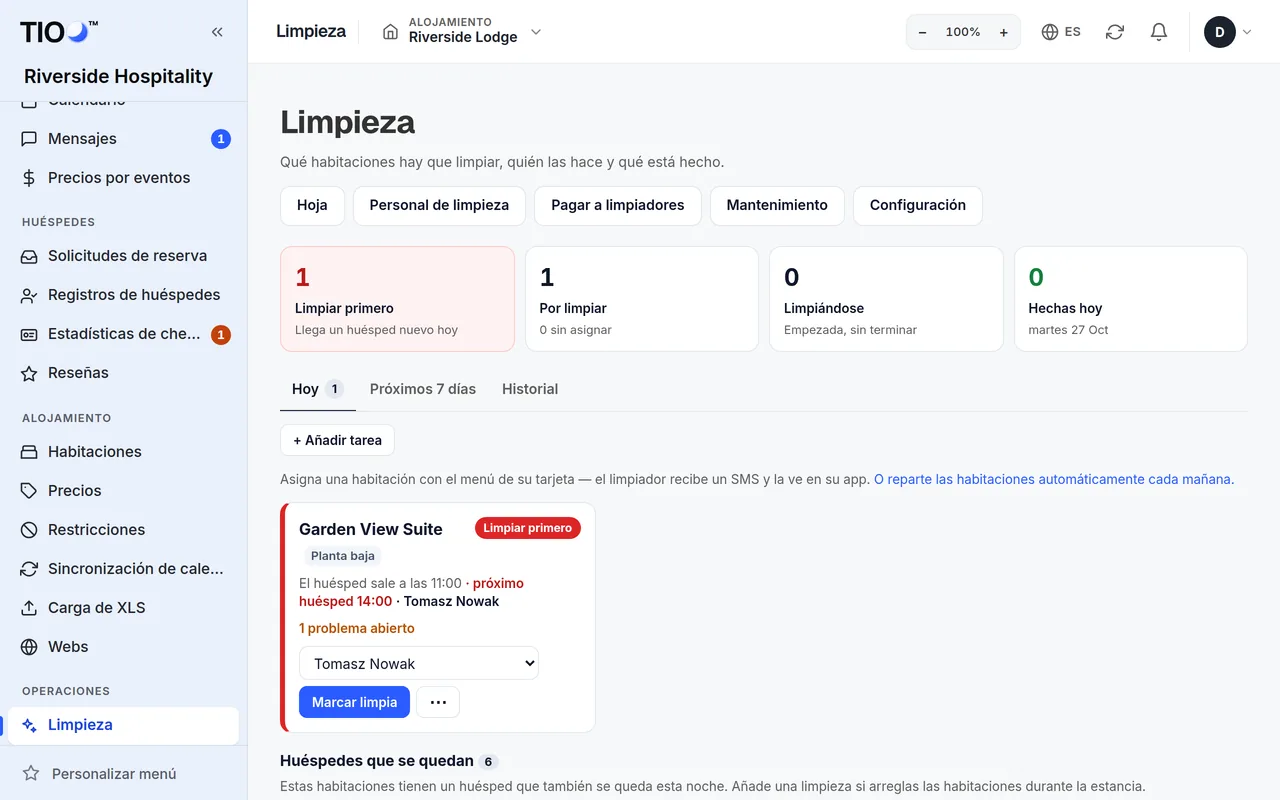The width and height of the screenshot is (1280, 800).
Task: Select Limpieza in the sidebar
Action: [123, 725]
